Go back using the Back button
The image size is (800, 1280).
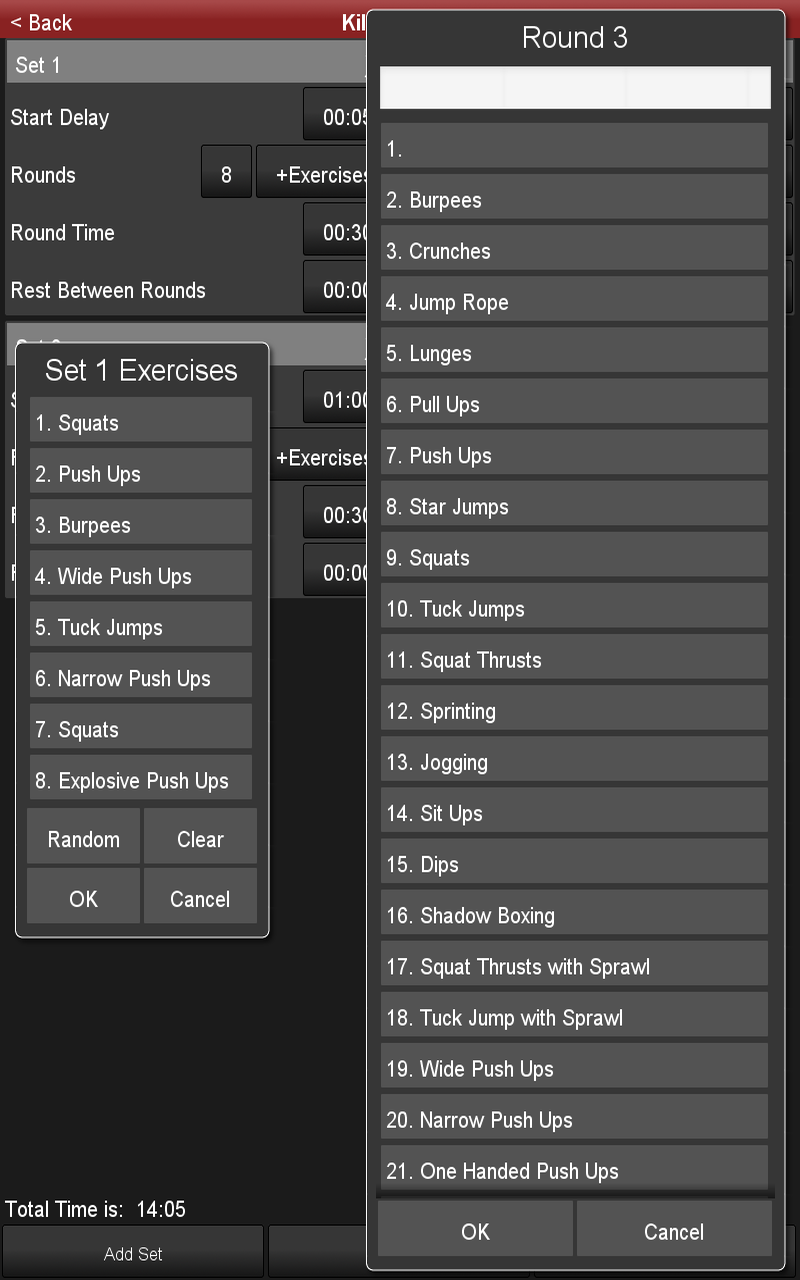[x=42, y=22]
